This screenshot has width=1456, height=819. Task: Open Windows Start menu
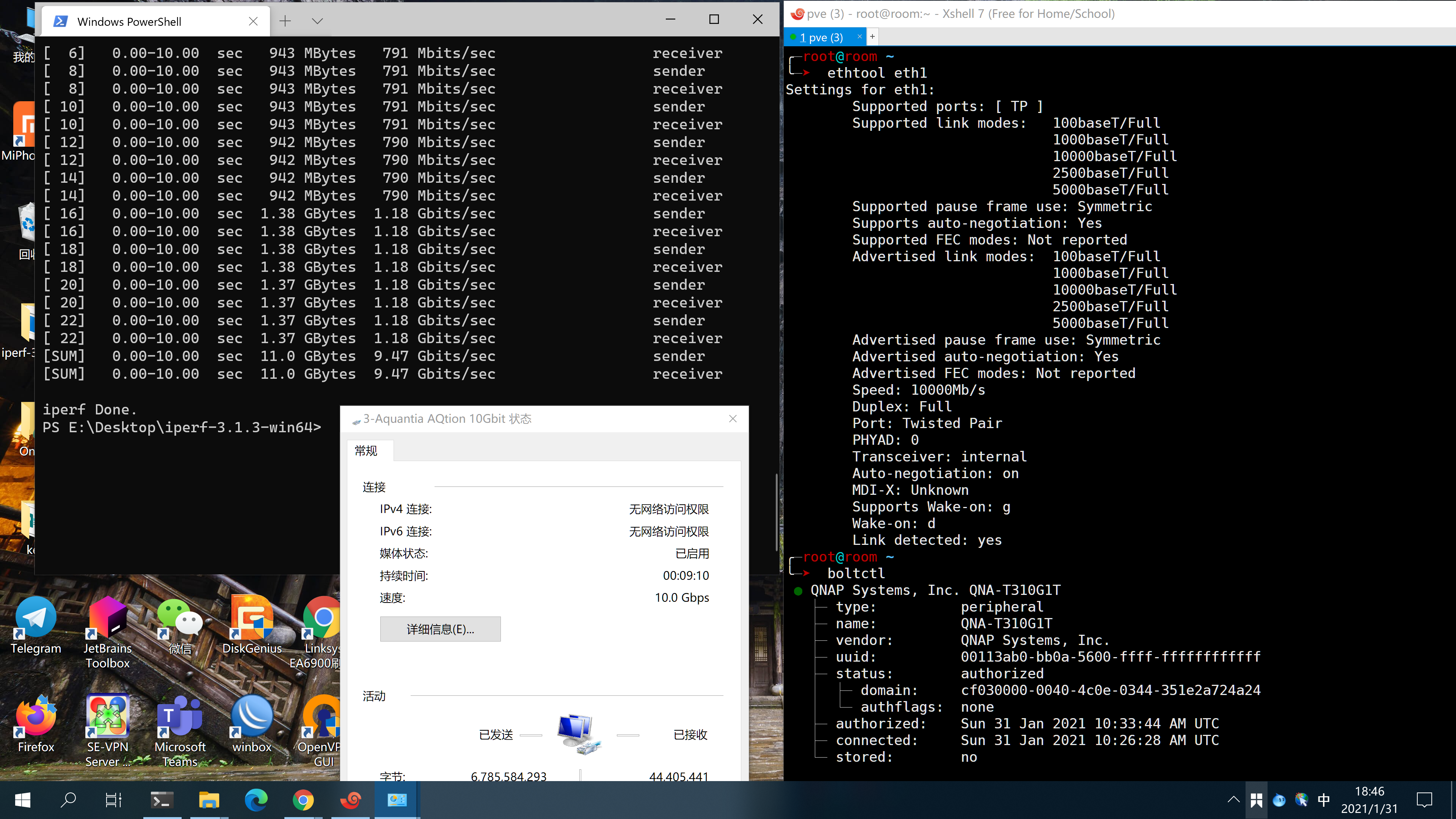pos(23,800)
